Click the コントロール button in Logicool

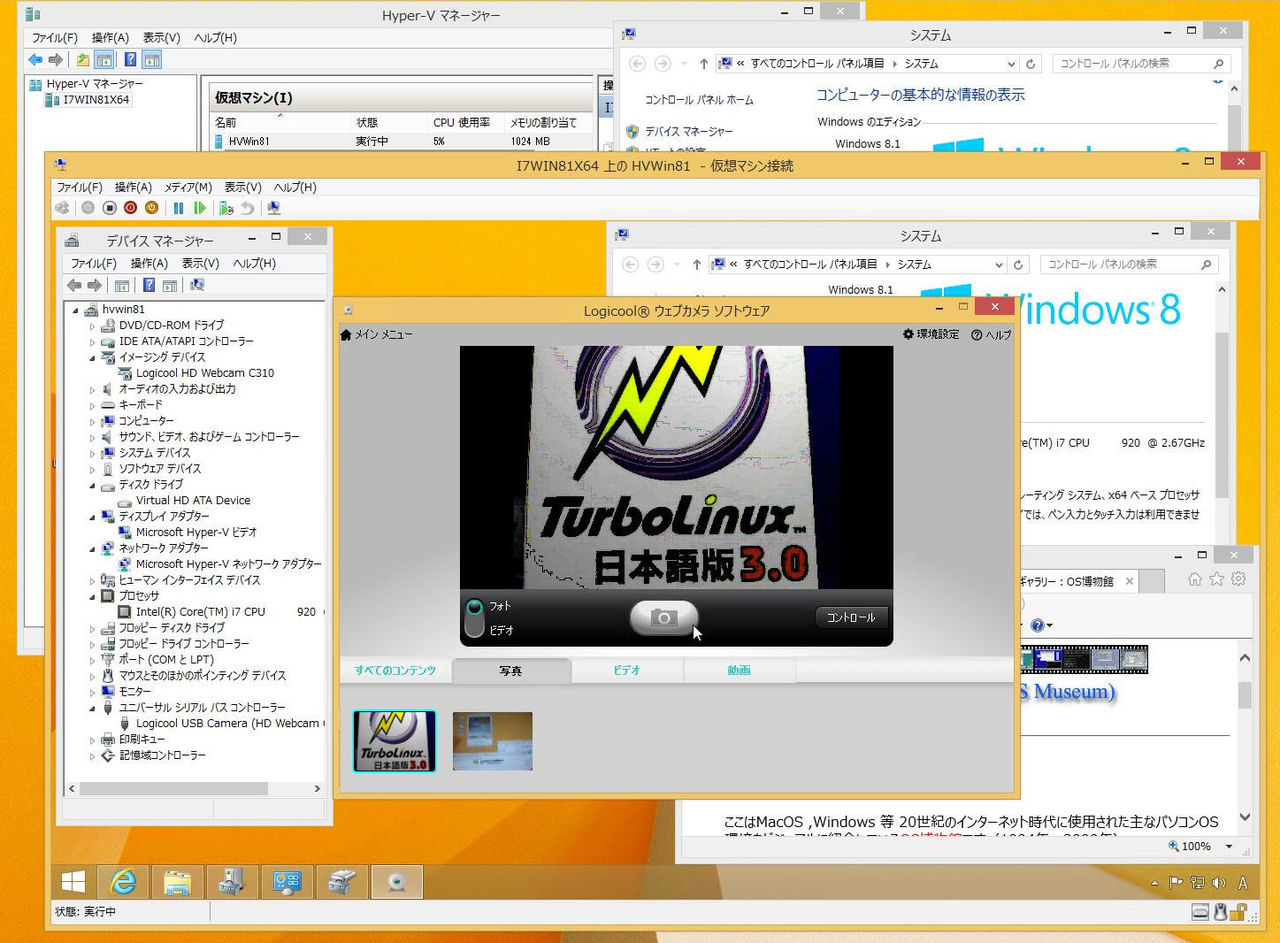point(851,618)
